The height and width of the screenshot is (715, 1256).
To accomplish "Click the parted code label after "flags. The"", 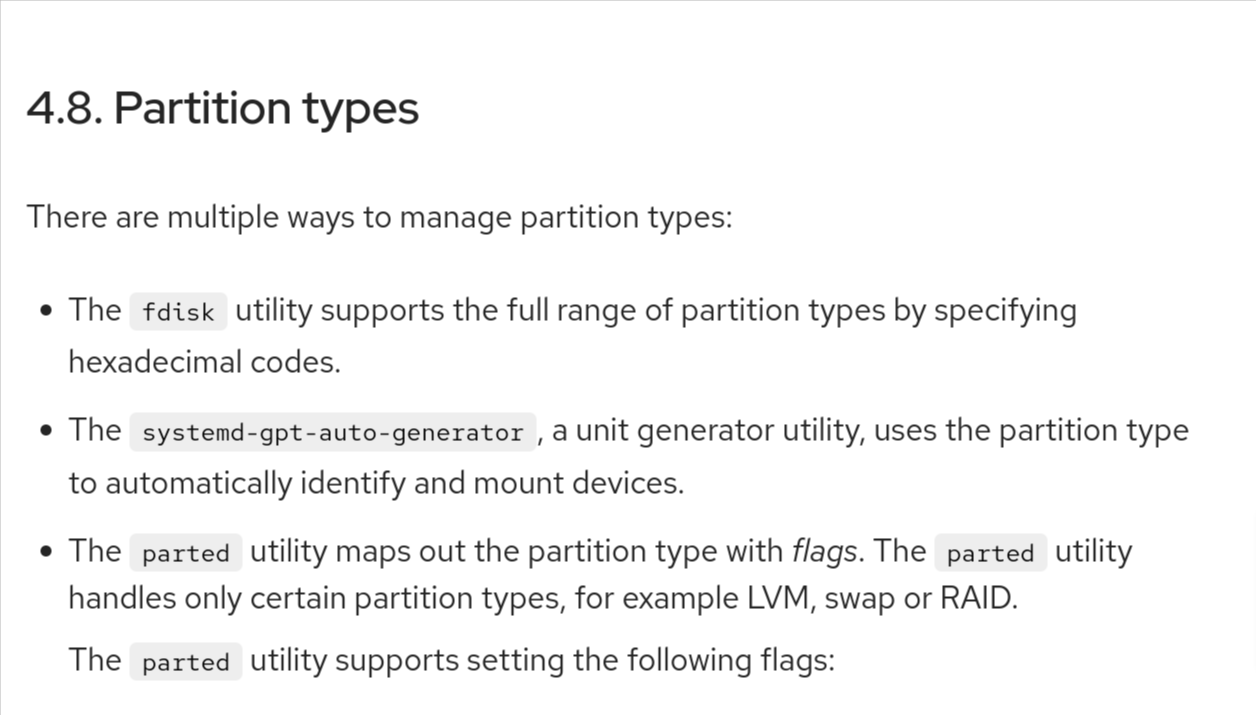I will [990, 553].
